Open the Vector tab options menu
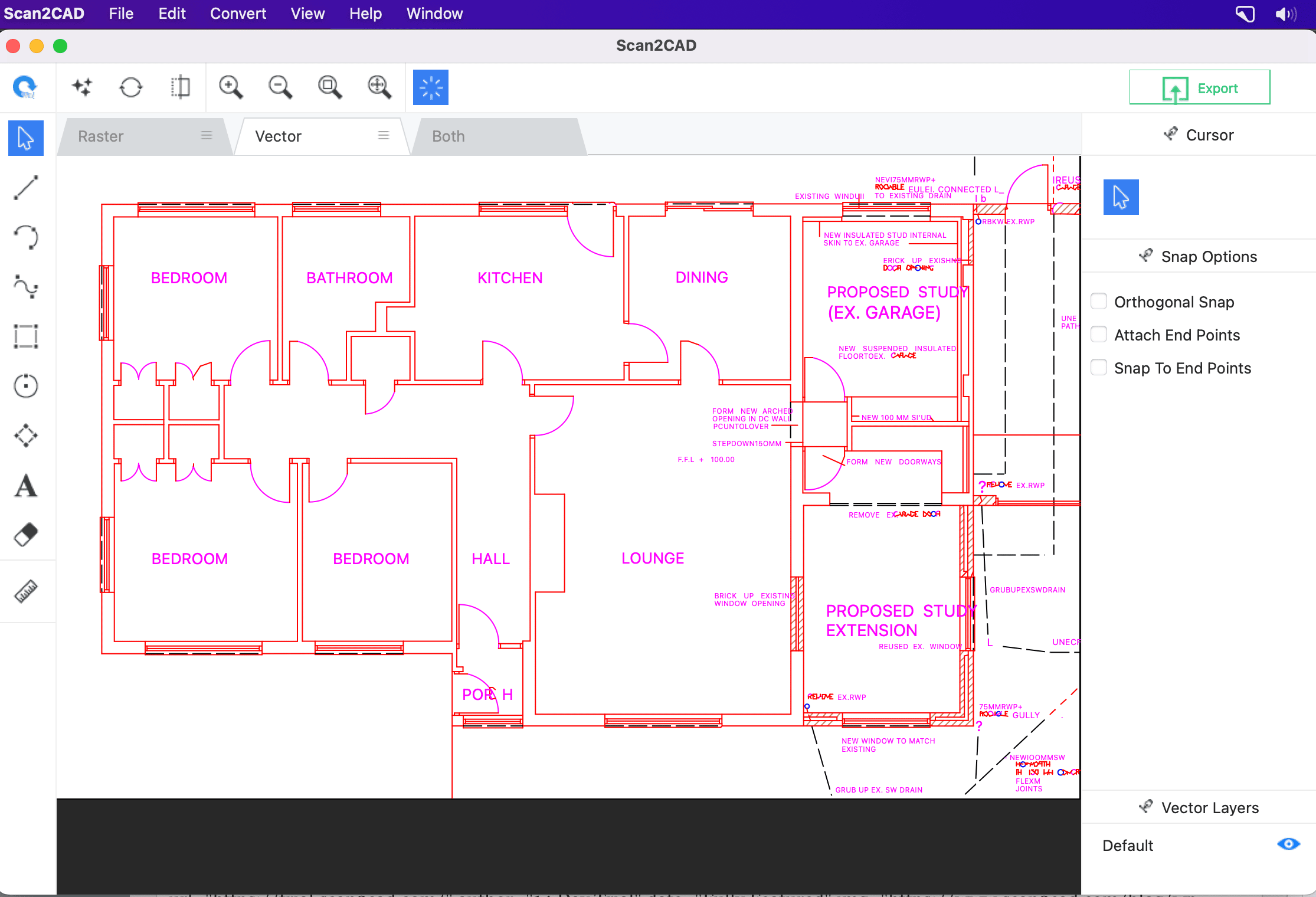1316x897 pixels. (383, 135)
